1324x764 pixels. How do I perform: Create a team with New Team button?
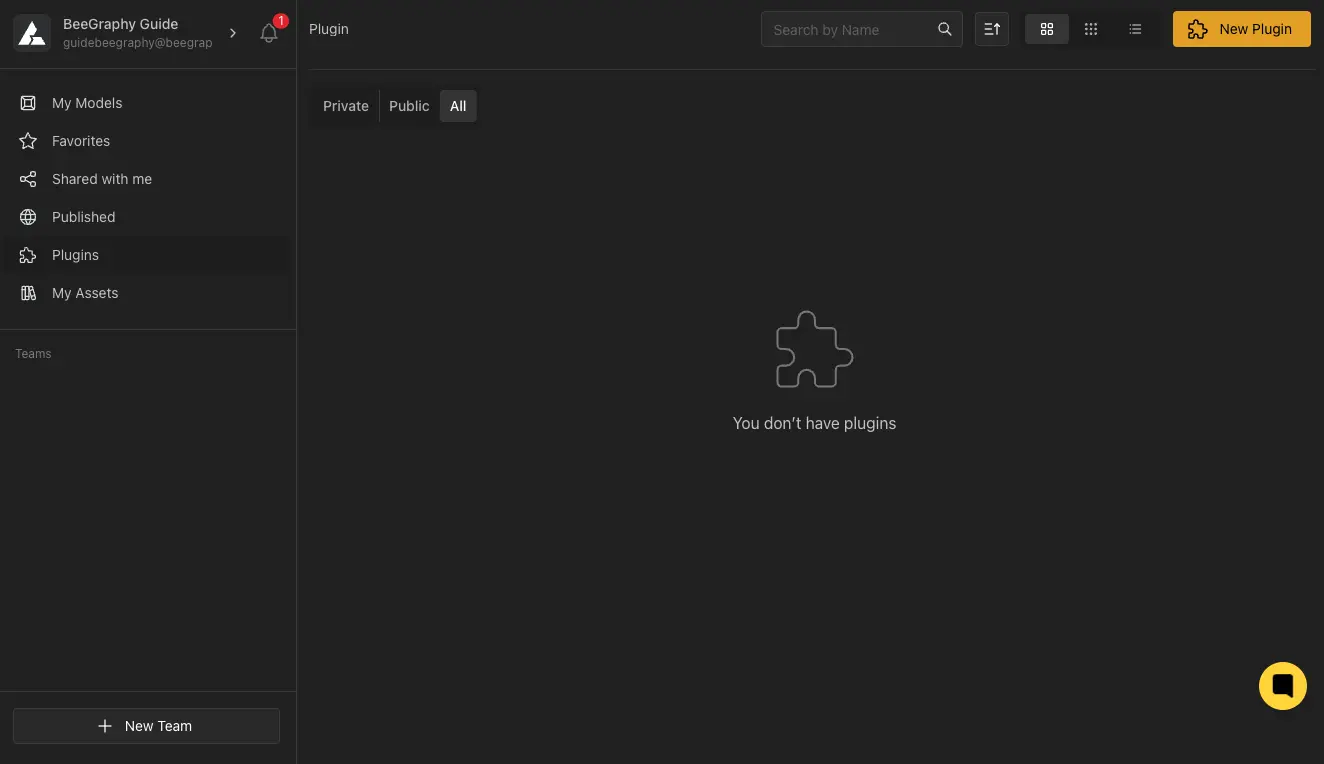[x=146, y=726]
